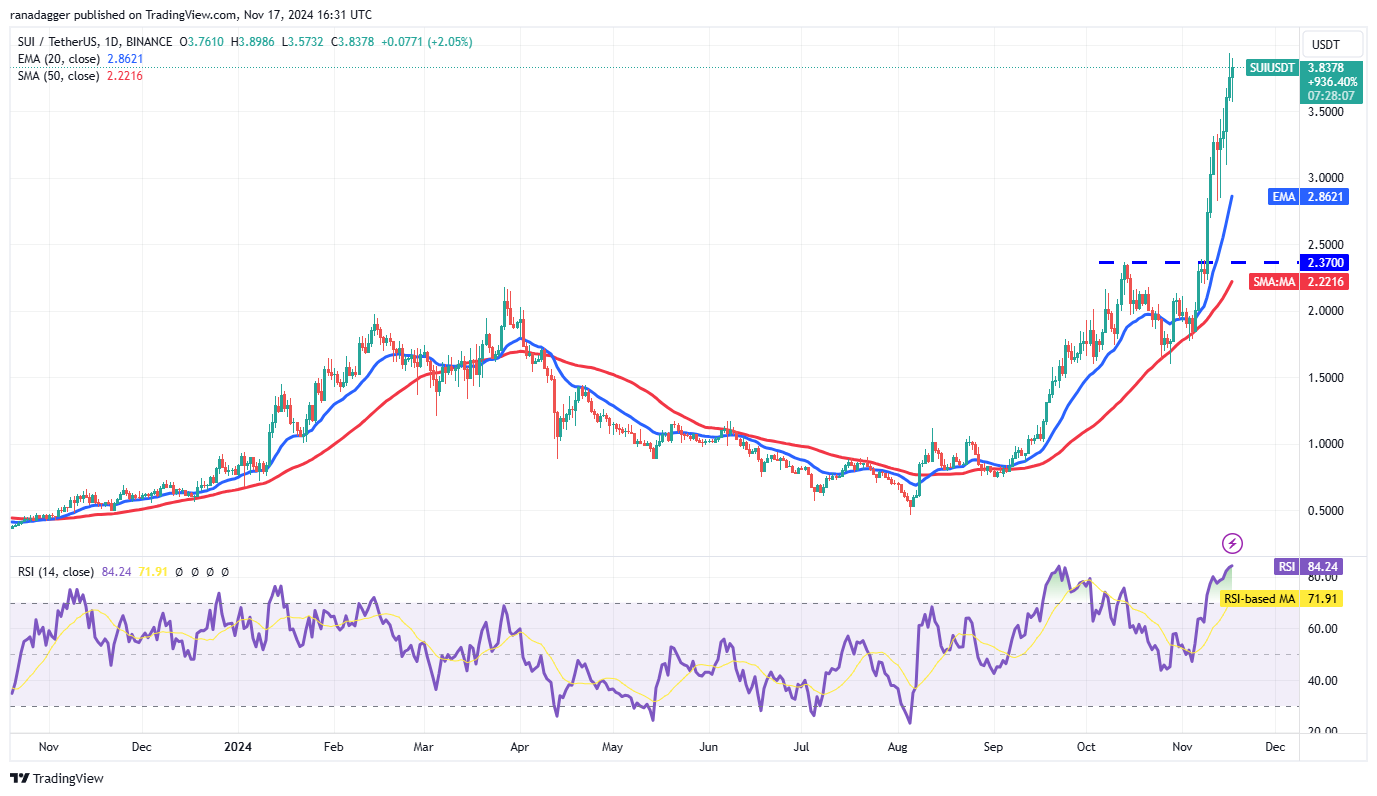
Task: Click the 0.5000 price axis label
Action: click(1327, 511)
